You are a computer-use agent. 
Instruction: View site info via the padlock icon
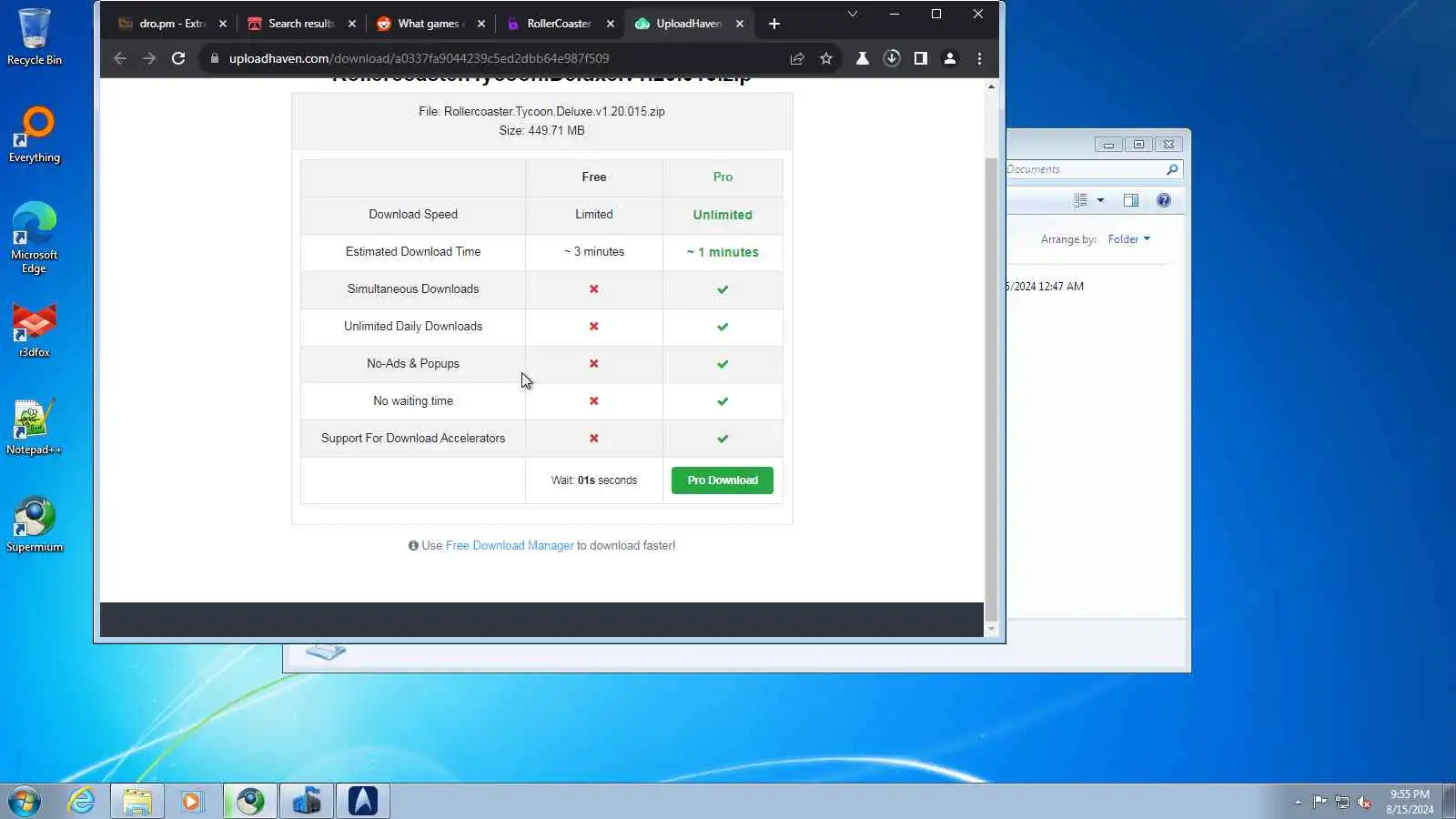(x=215, y=58)
